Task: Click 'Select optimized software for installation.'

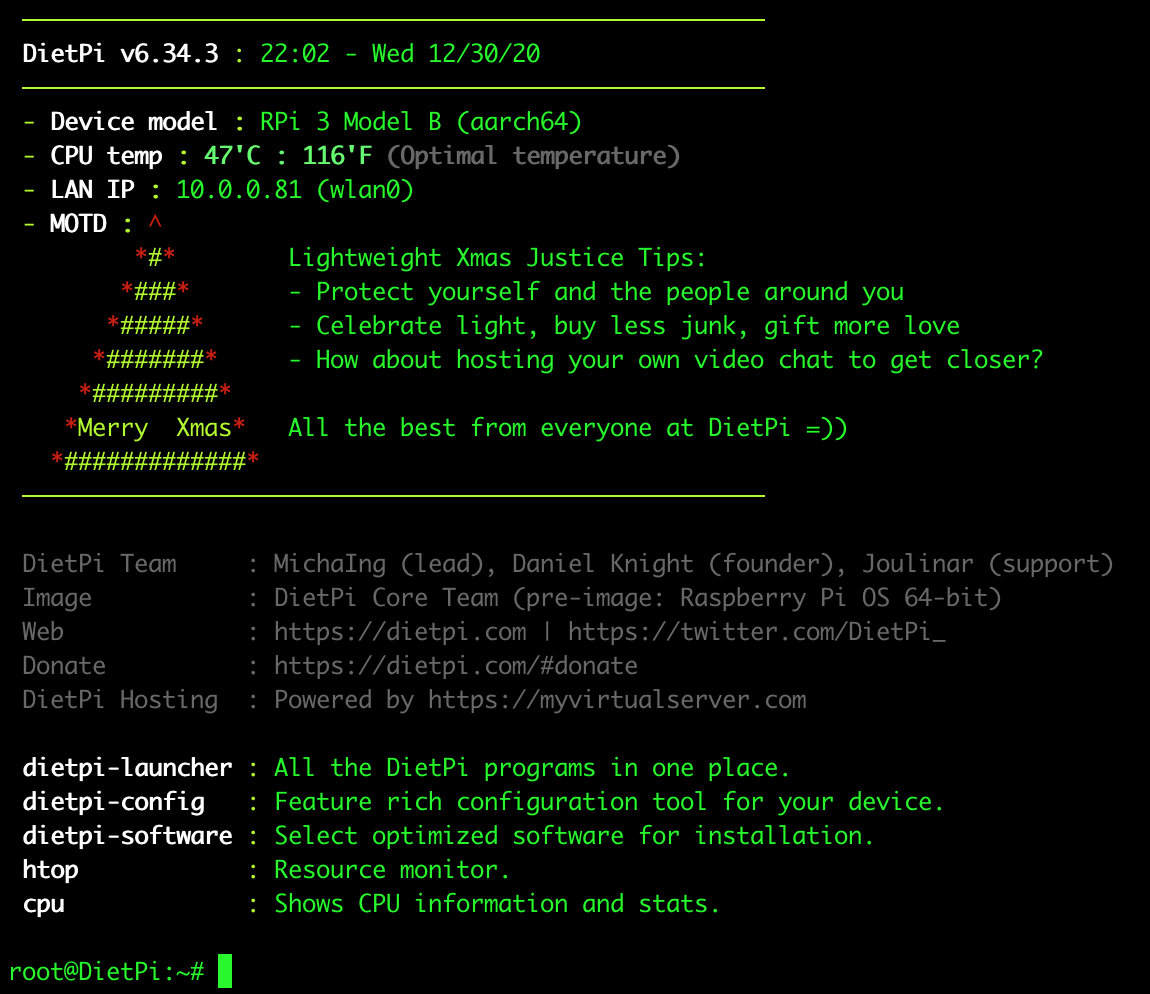Action: pos(574,836)
